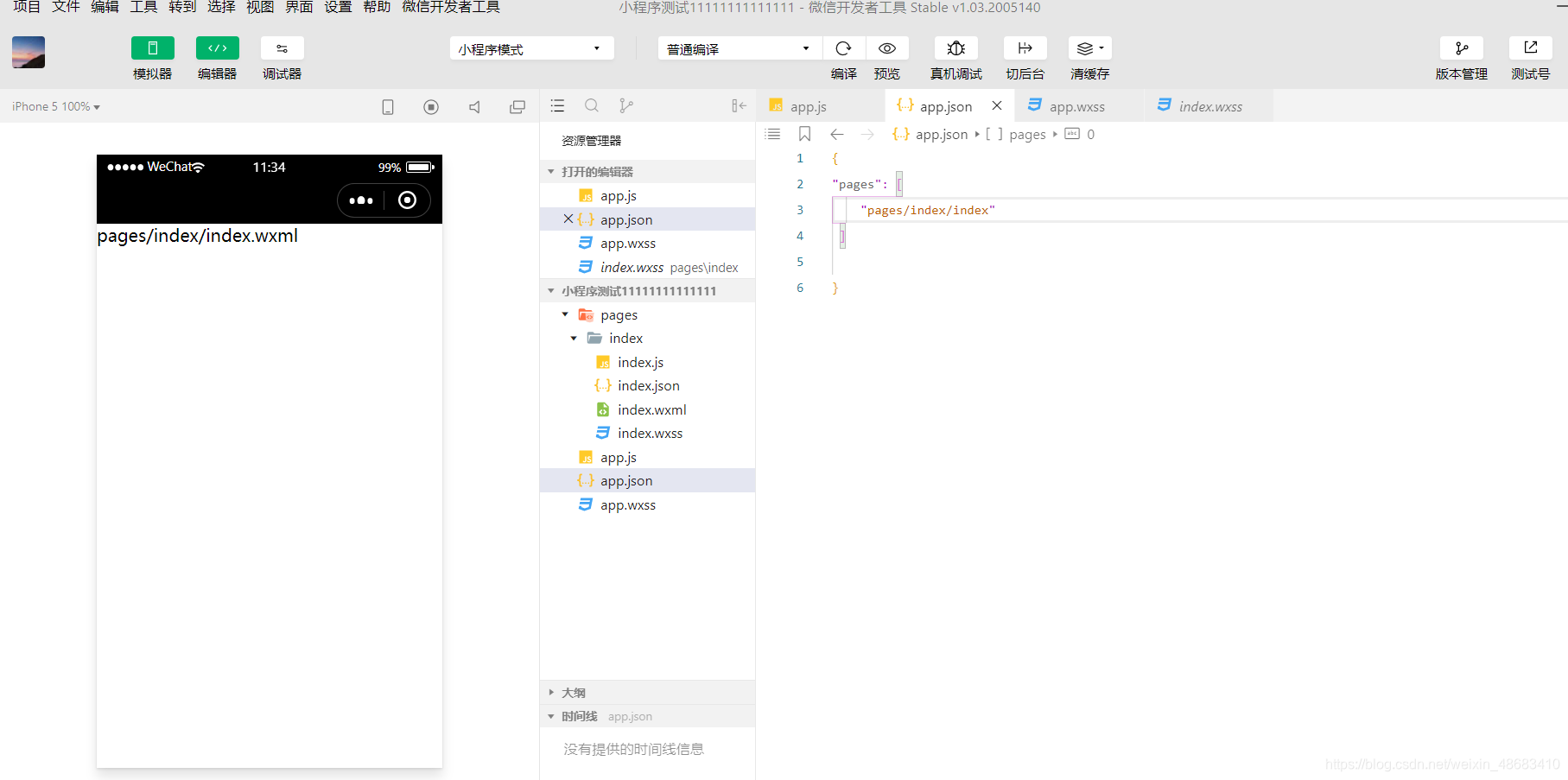Click the bookmark icon in editor bar
Image resolution: width=1568 pixels, height=780 pixels.
click(804, 134)
